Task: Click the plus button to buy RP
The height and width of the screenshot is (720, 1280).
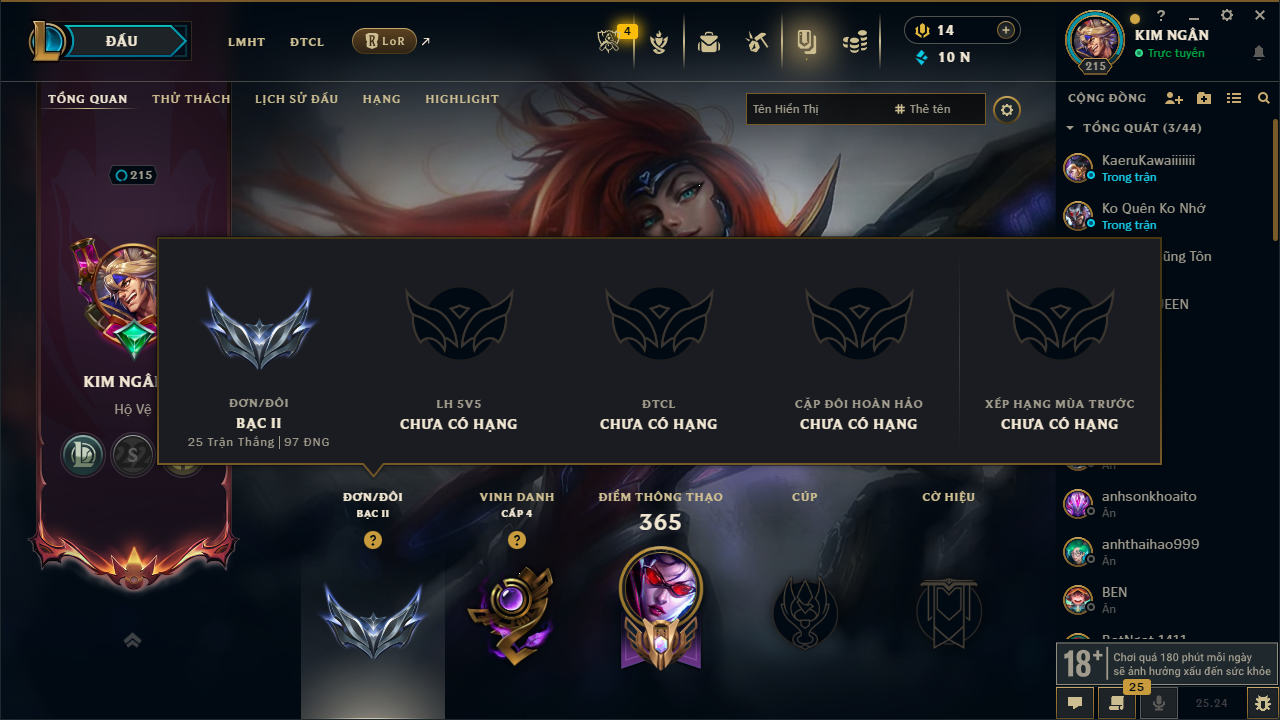Action: tap(1006, 30)
